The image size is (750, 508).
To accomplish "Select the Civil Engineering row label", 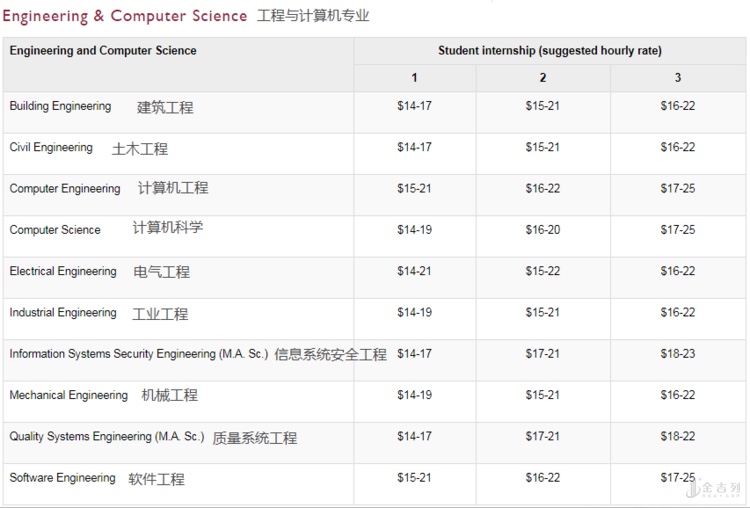I will click(51, 148).
